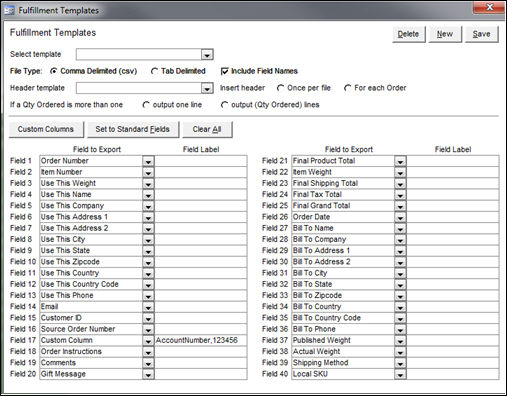Choose For each Order header option
The height and width of the screenshot is (396, 507).
pyautogui.click(x=348, y=88)
